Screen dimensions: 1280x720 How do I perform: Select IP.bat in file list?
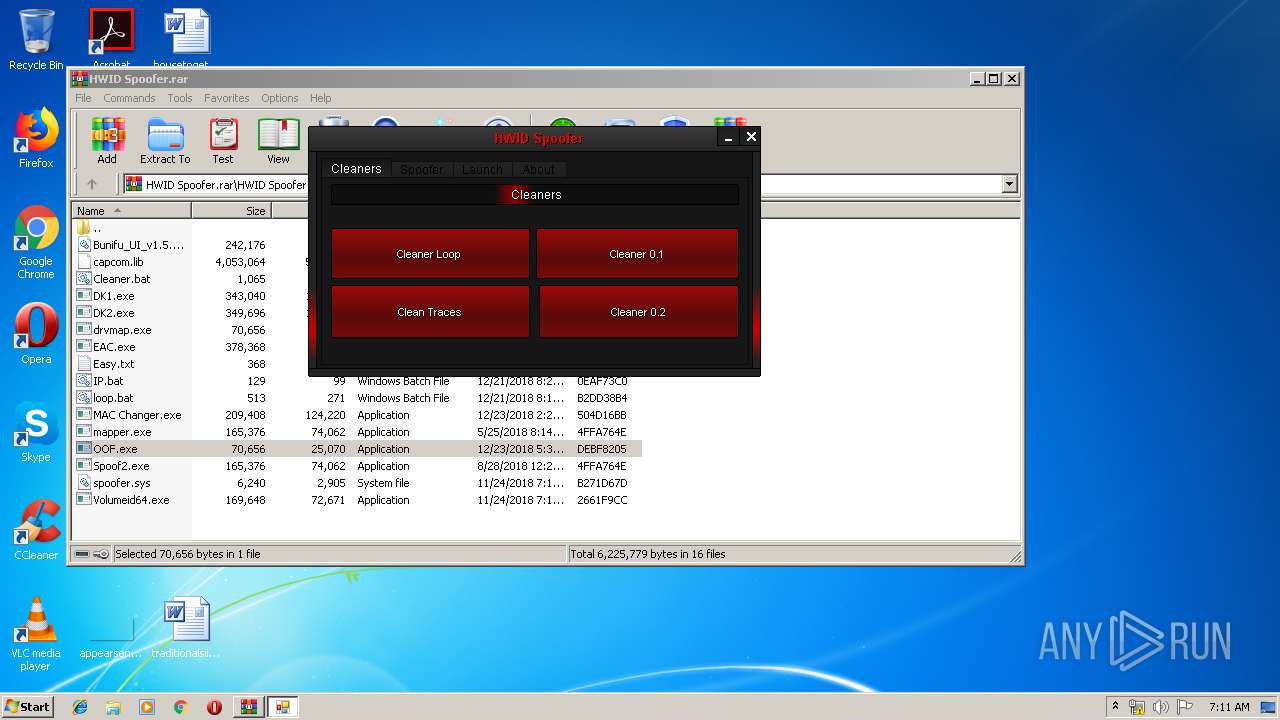[x=108, y=381]
